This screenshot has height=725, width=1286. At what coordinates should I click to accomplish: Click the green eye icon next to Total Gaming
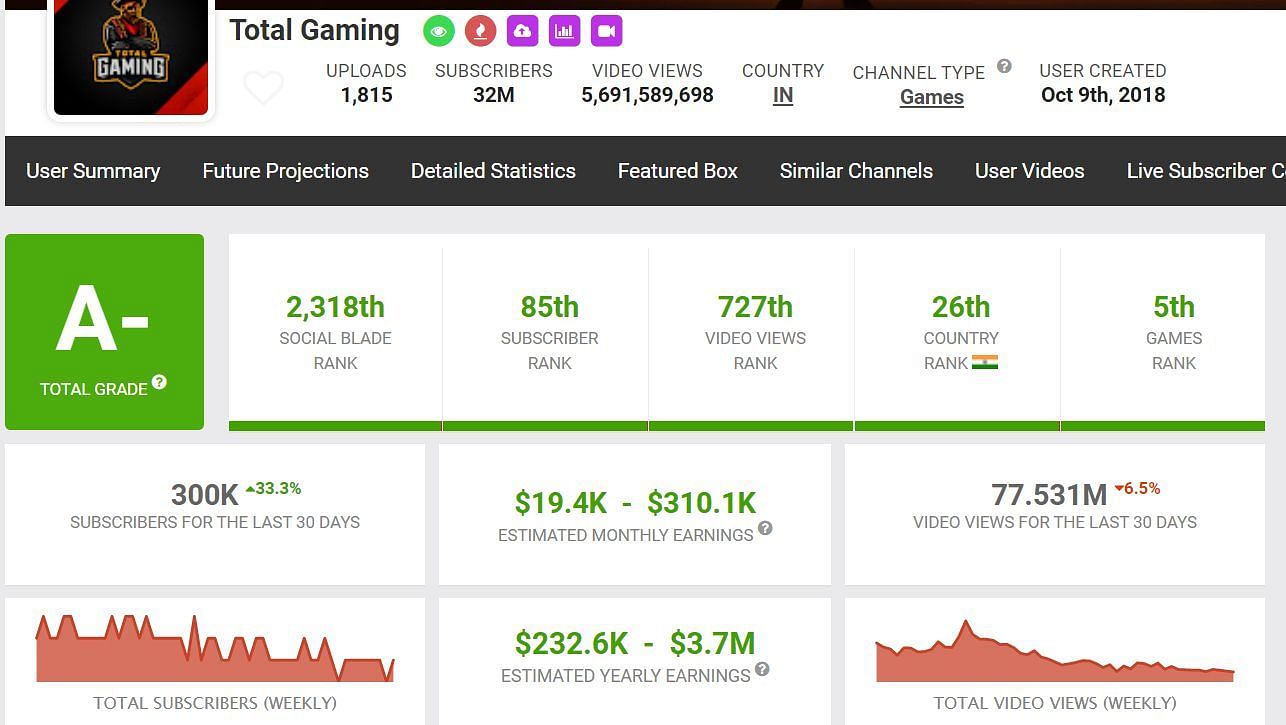click(x=438, y=31)
